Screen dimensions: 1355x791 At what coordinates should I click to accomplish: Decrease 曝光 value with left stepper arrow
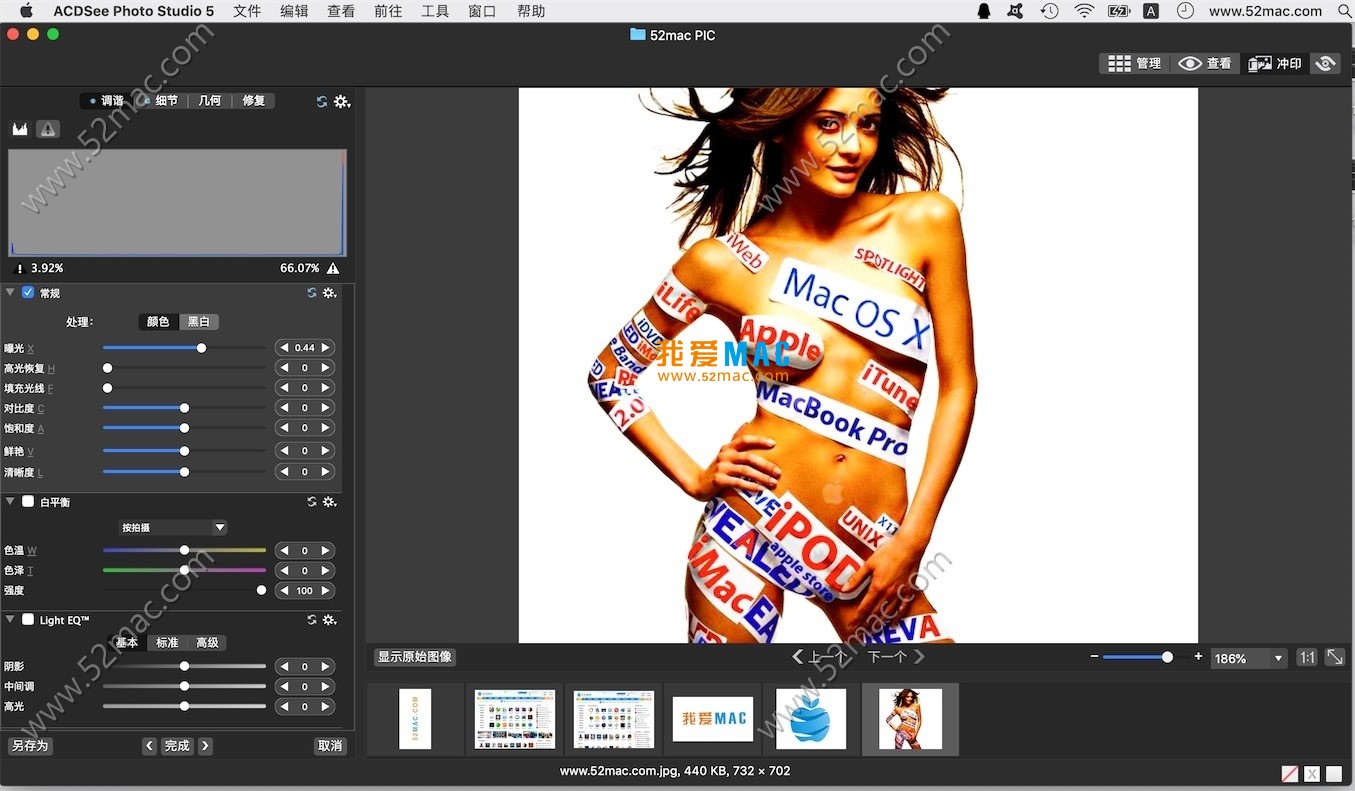tap(284, 348)
